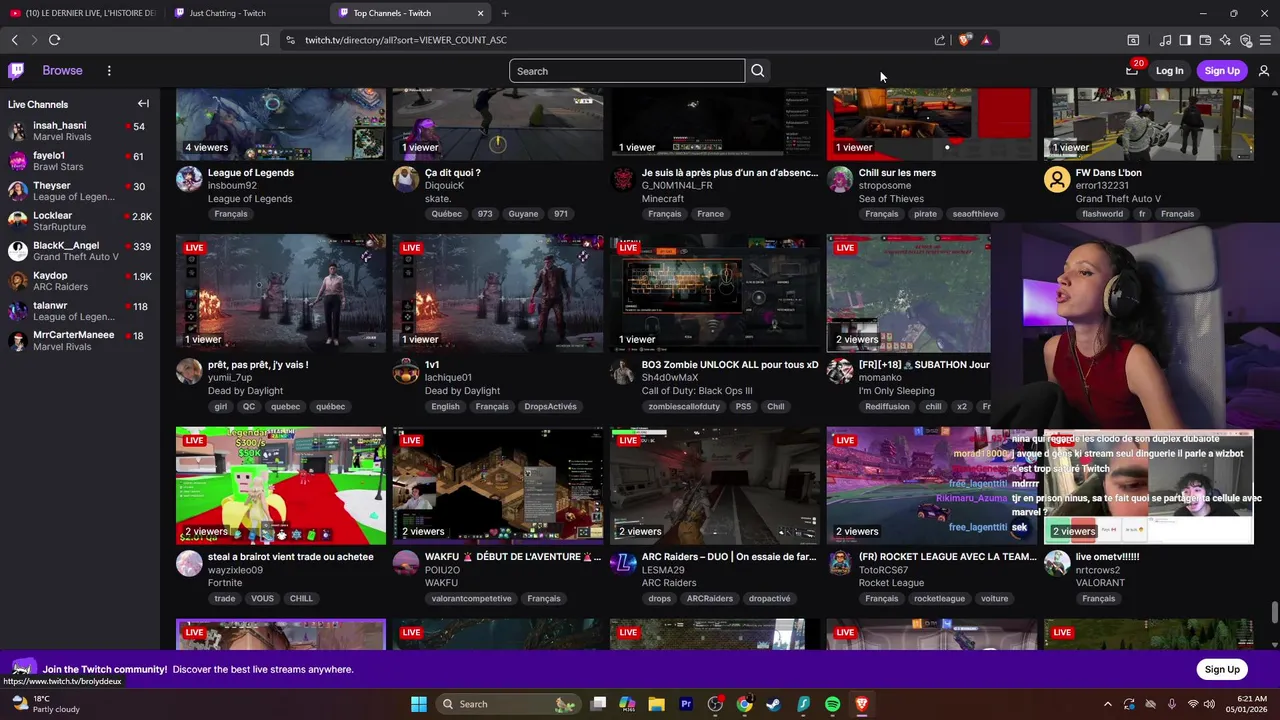
Task: Open fayelo1 Brawl Stars sidebar channel
Action: 80,161
